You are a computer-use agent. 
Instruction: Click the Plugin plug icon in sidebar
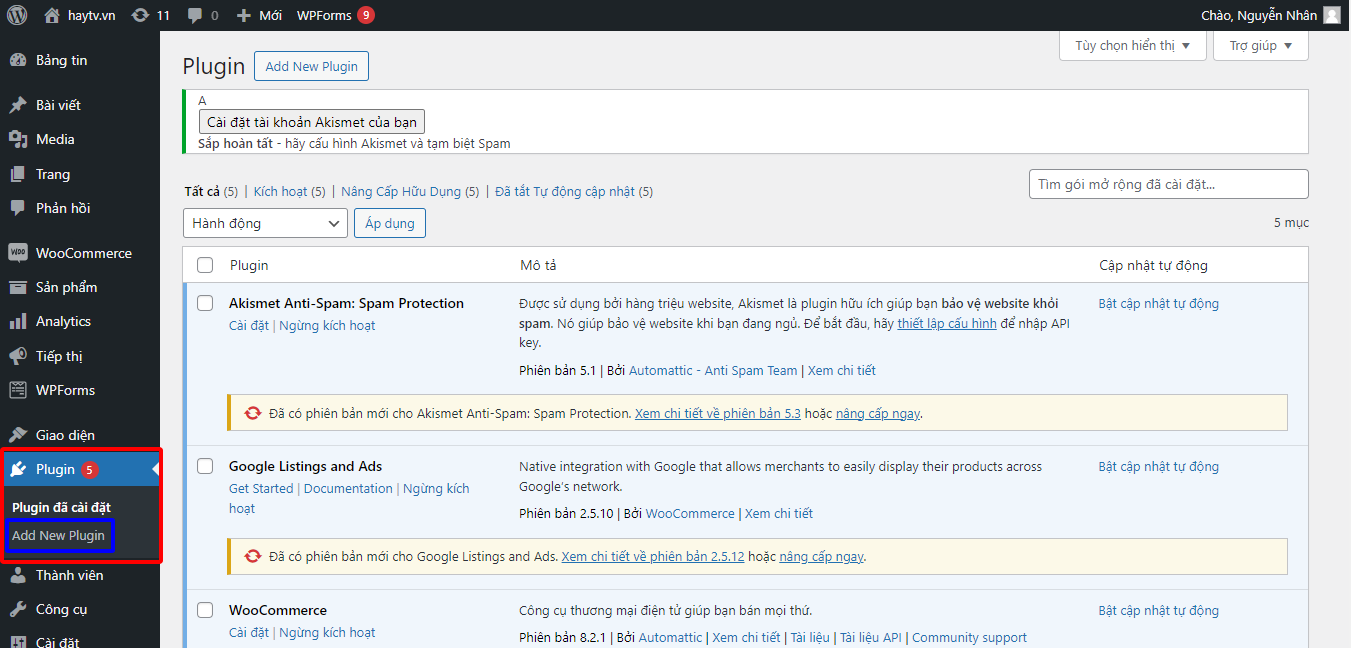pos(18,469)
